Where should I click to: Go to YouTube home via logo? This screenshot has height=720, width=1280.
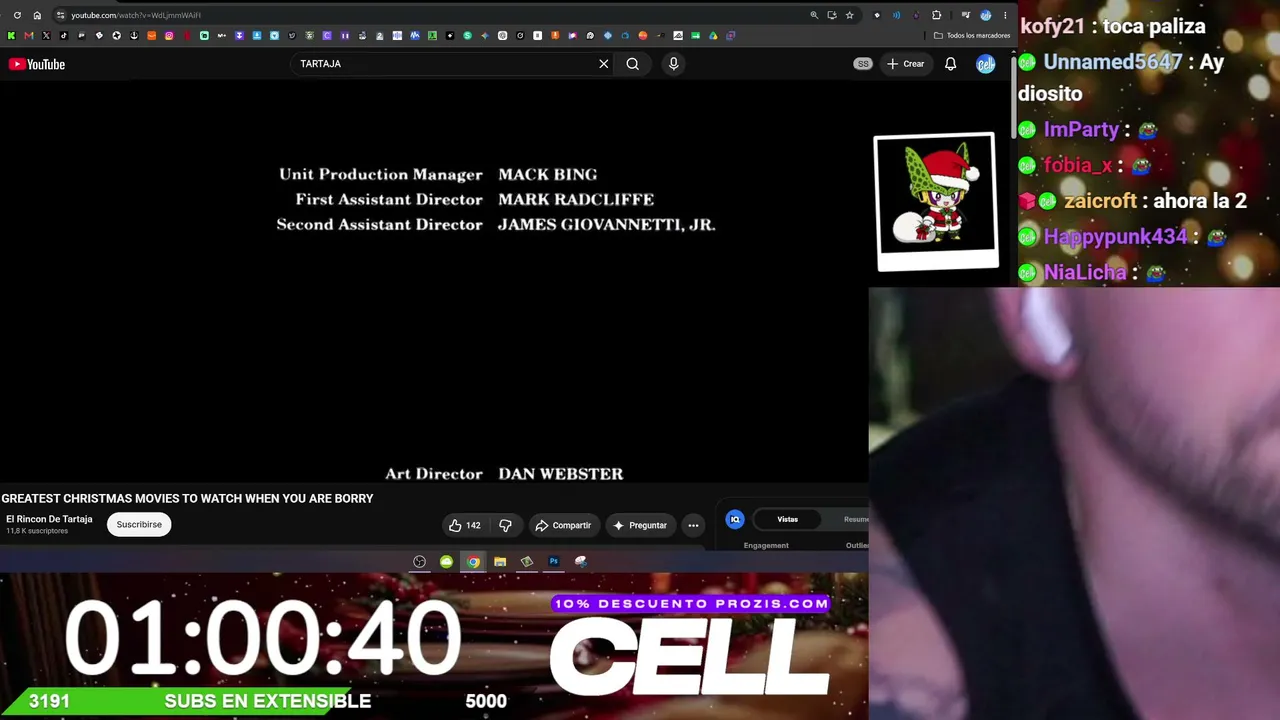37,64
